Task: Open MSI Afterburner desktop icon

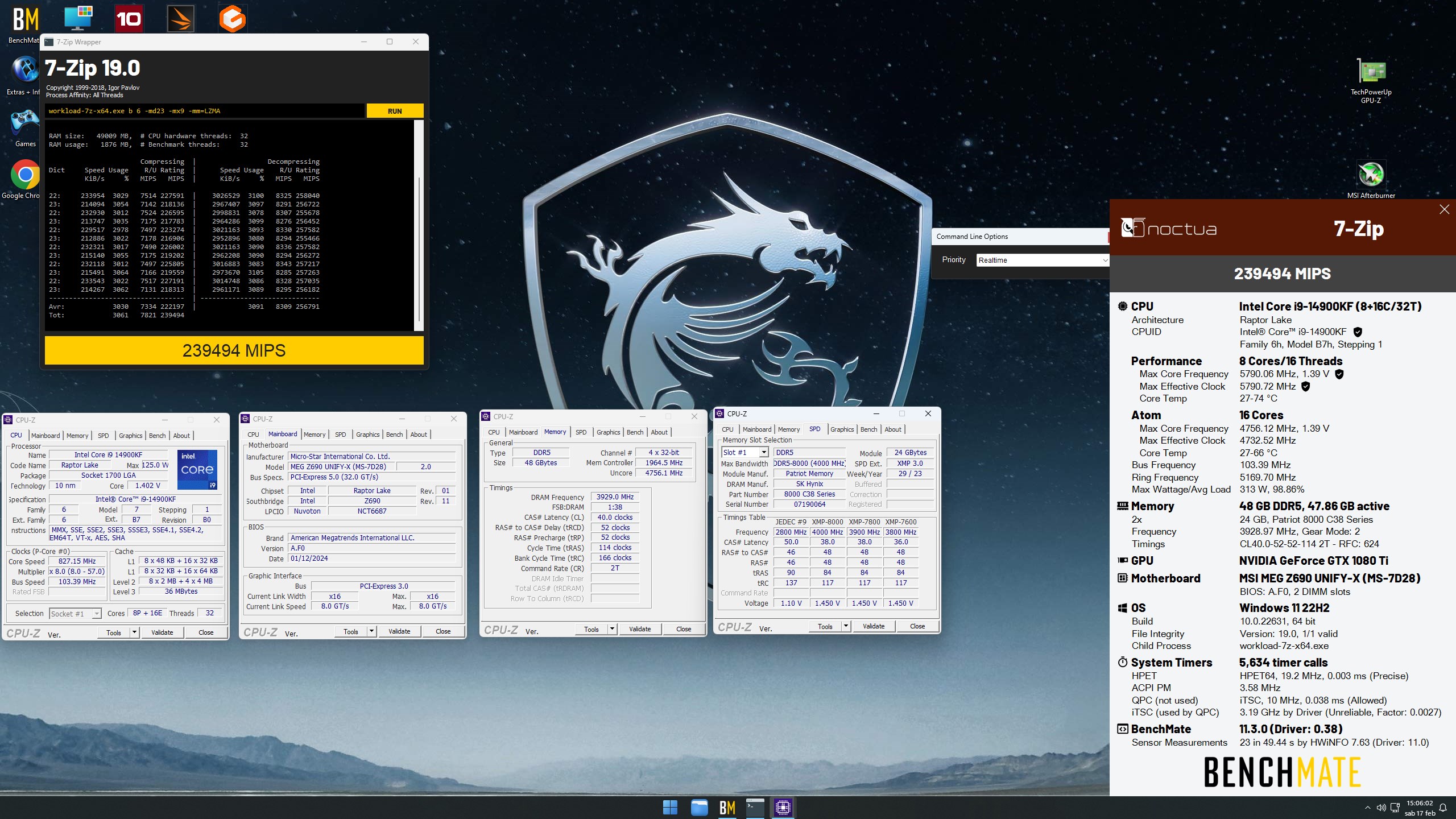Action: (1371, 180)
